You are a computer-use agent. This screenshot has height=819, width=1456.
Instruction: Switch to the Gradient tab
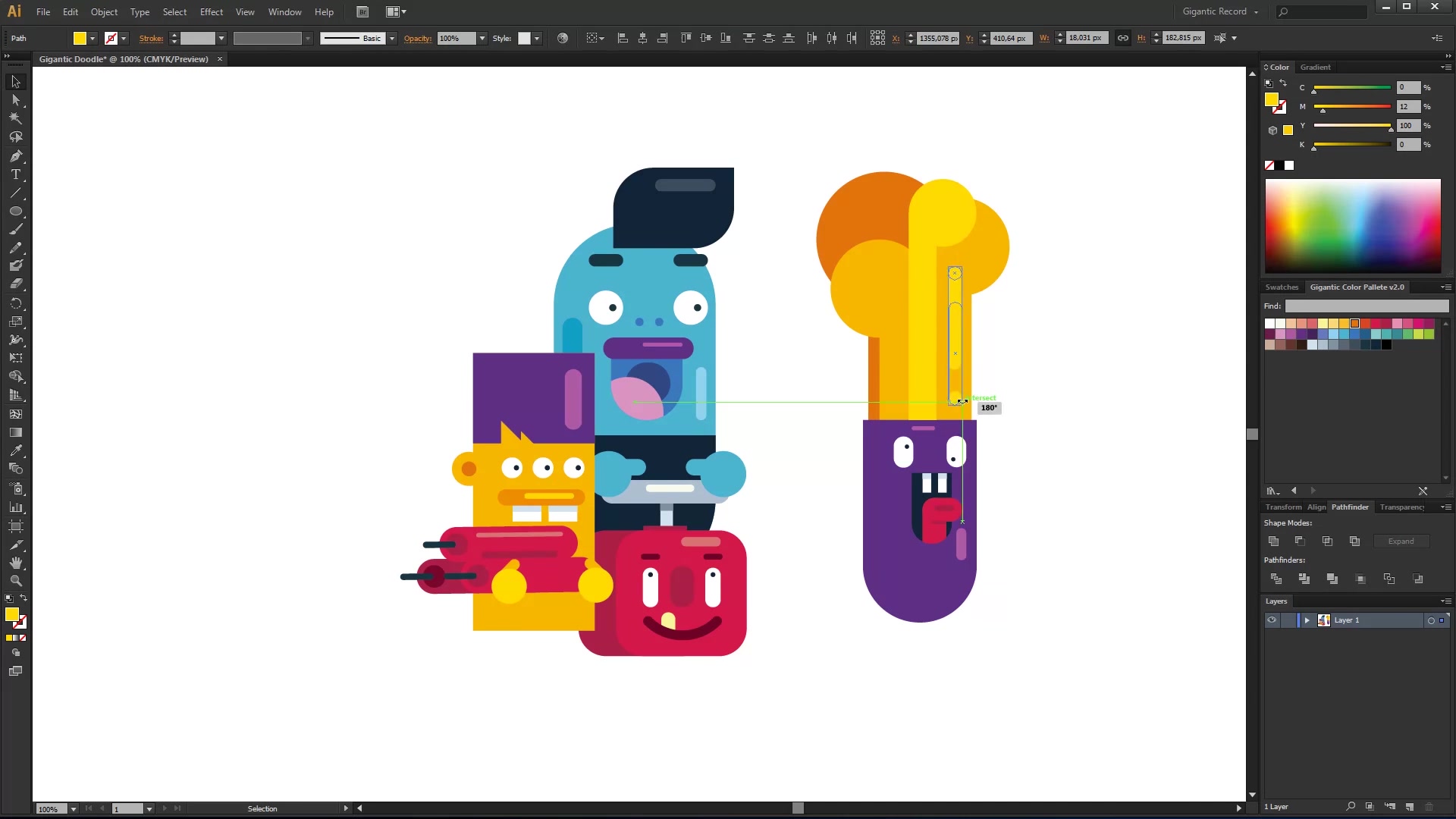point(1315,67)
